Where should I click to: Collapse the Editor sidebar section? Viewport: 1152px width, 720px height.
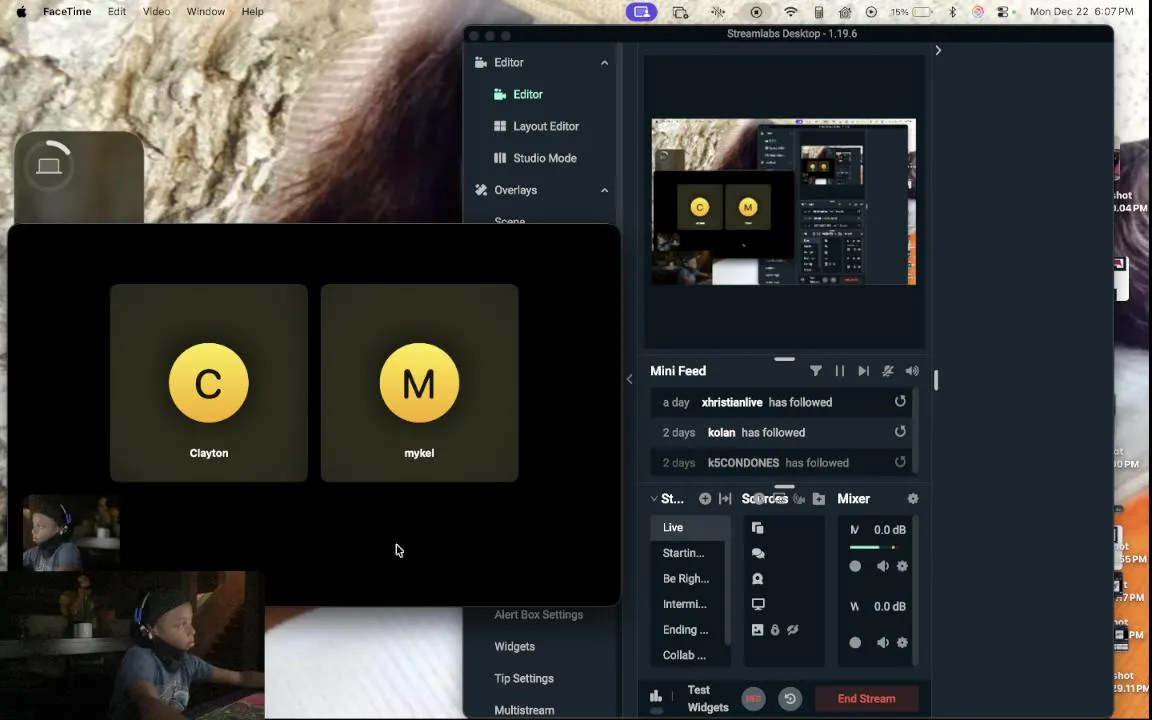pyautogui.click(x=605, y=62)
